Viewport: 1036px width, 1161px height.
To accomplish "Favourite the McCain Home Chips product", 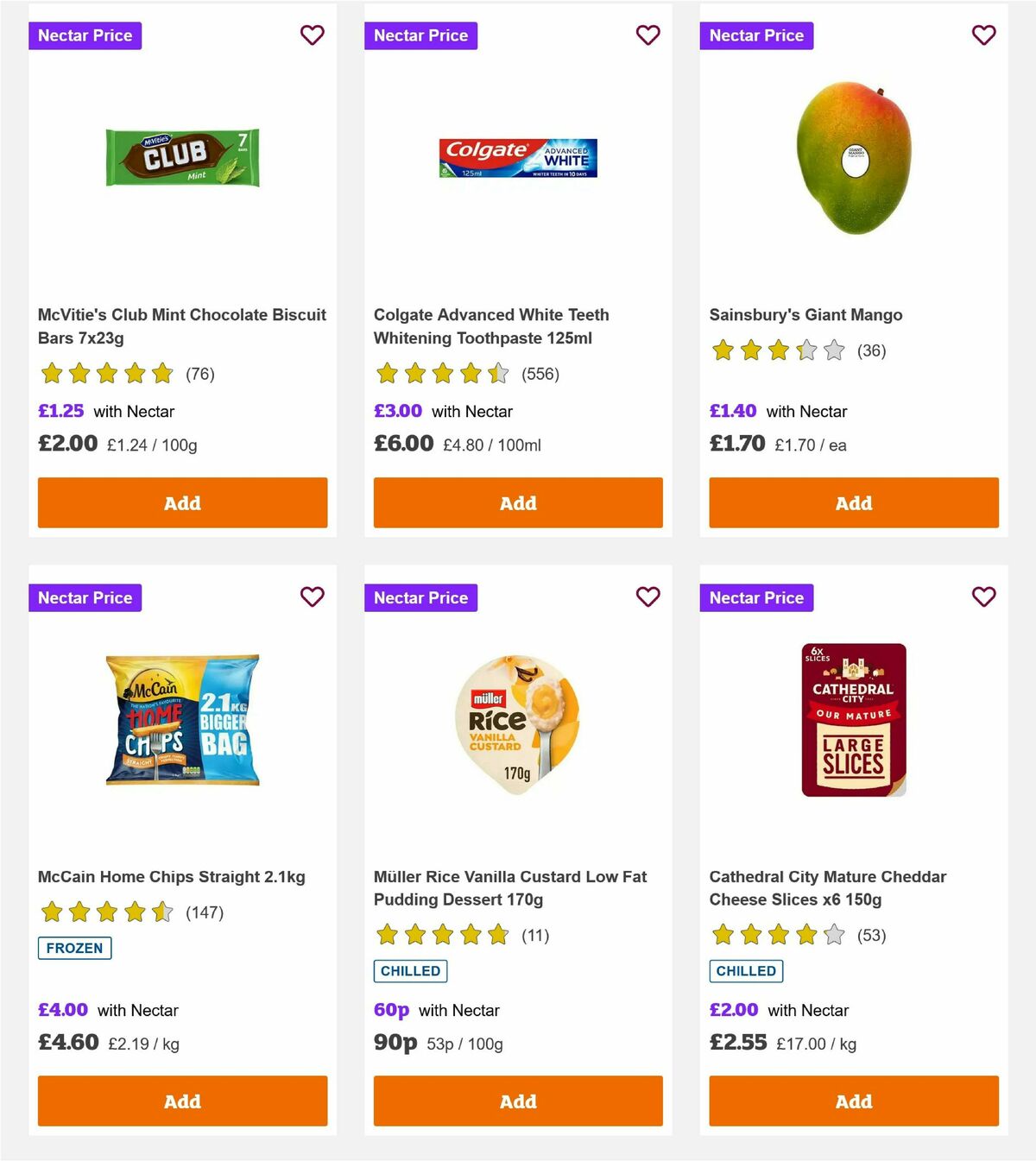I will [312, 596].
